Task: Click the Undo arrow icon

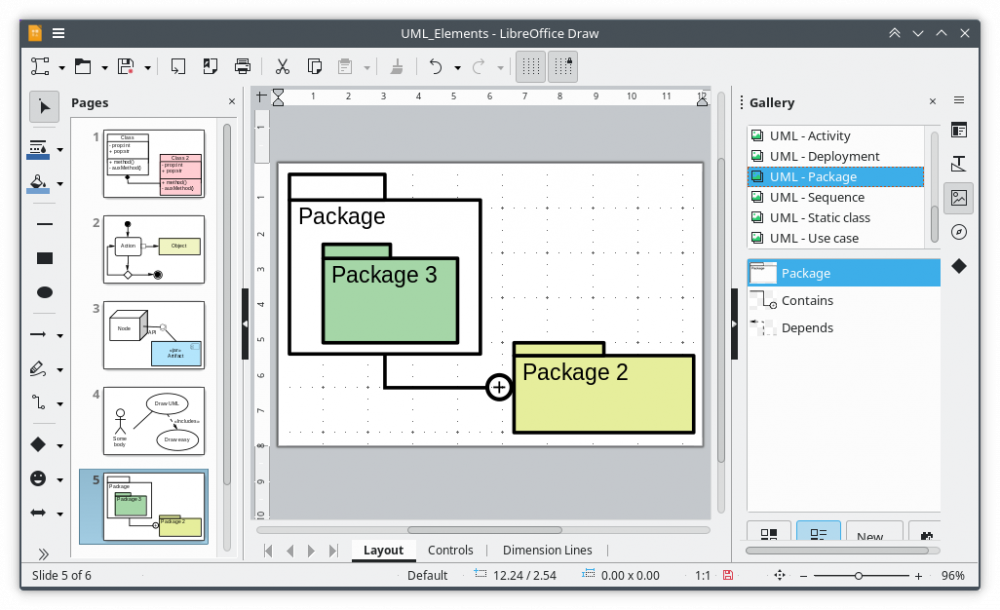Action: (x=436, y=66)
